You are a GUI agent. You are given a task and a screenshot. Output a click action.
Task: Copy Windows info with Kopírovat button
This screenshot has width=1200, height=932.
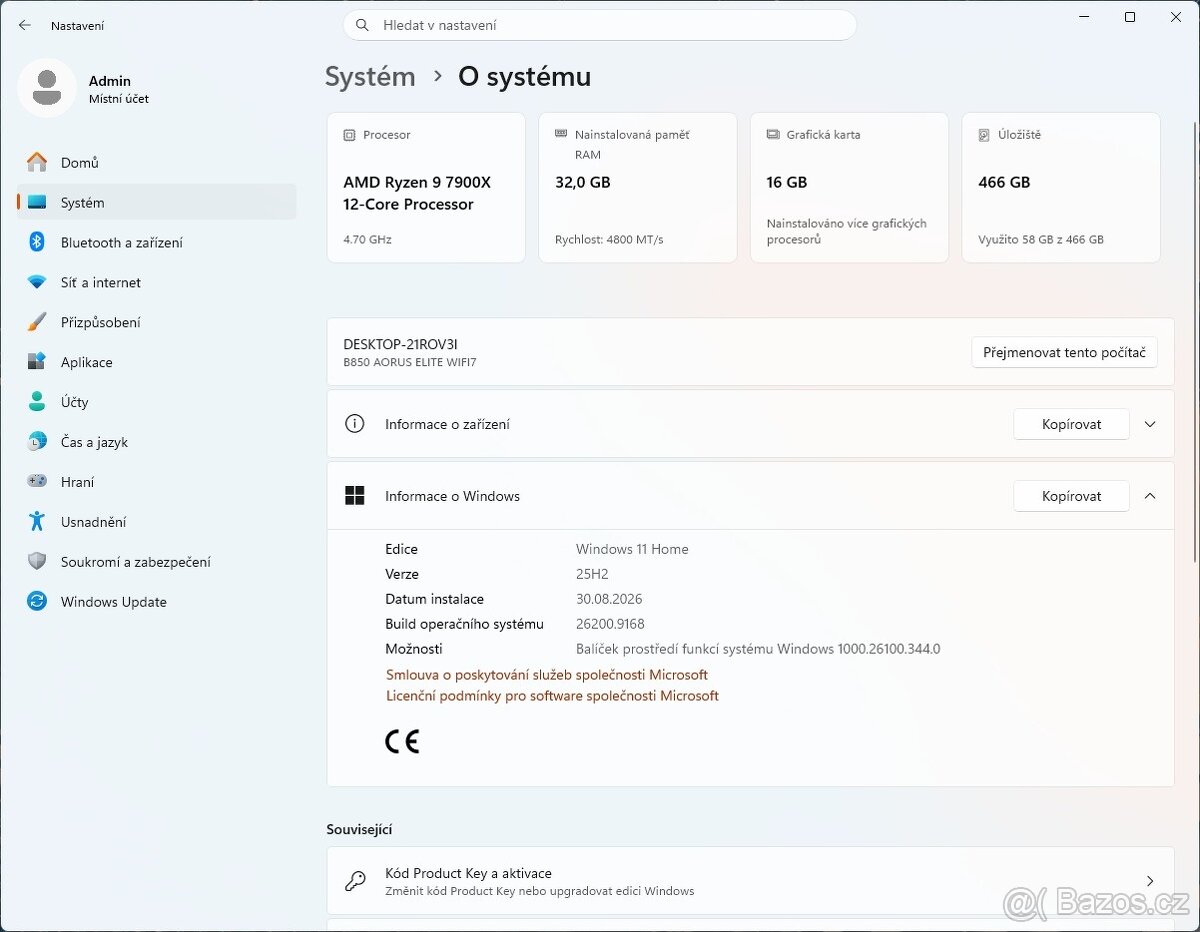pyautogui.click(x=1071, y=496)
